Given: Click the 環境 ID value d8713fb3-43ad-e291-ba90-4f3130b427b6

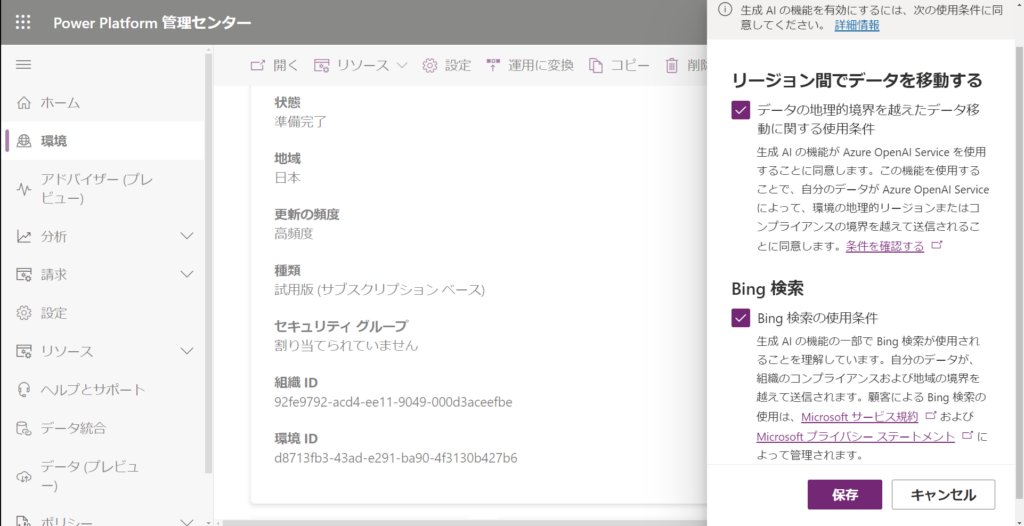Looking at the screenshot, I should [396, 458].
